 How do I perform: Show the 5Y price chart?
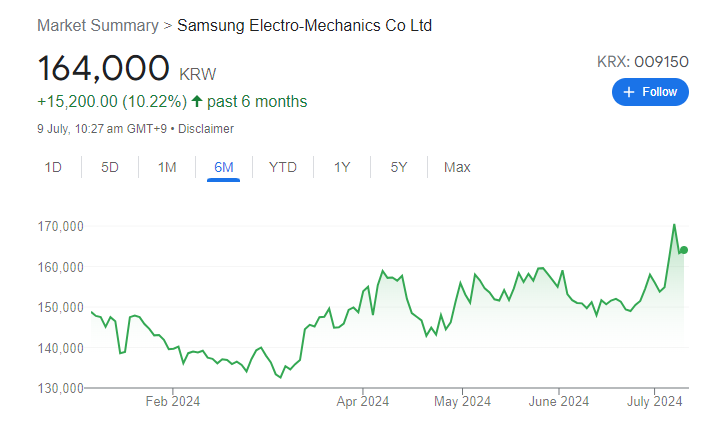click(399, 167)
